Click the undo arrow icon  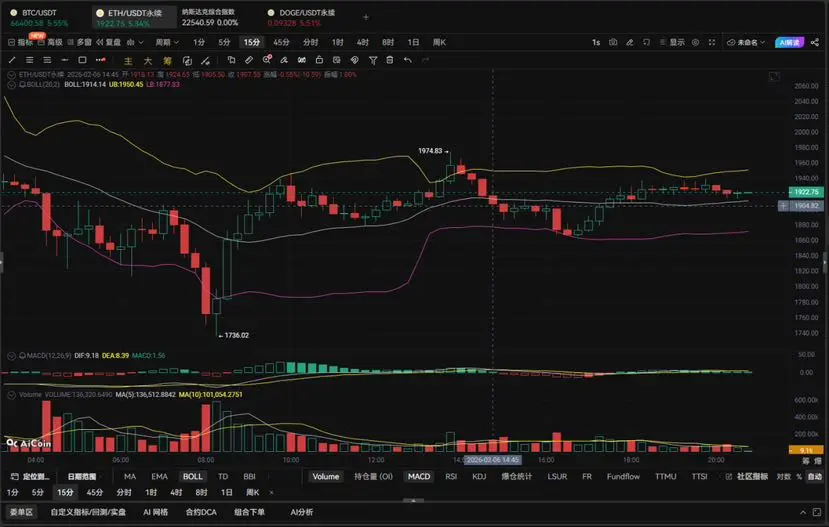pyautogui.click(x=408, y=60)
